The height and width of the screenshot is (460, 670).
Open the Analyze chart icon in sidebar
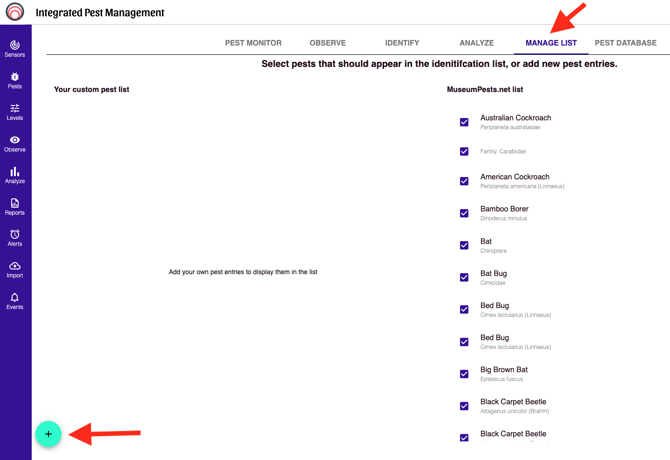click(x=15, y=175)
